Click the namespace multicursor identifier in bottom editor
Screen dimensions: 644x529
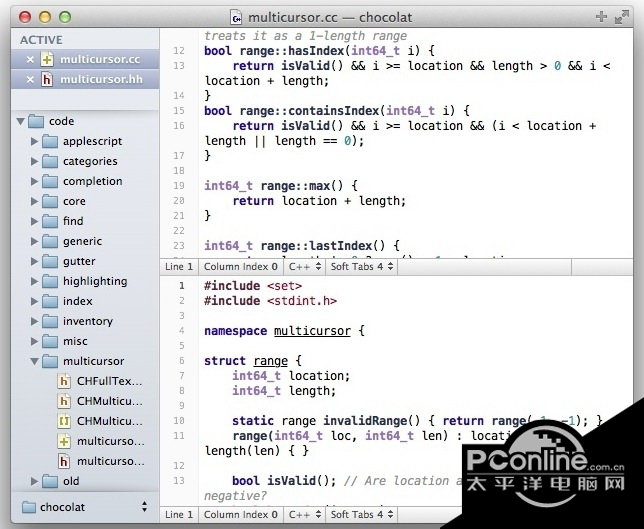[x=312, y=331]
